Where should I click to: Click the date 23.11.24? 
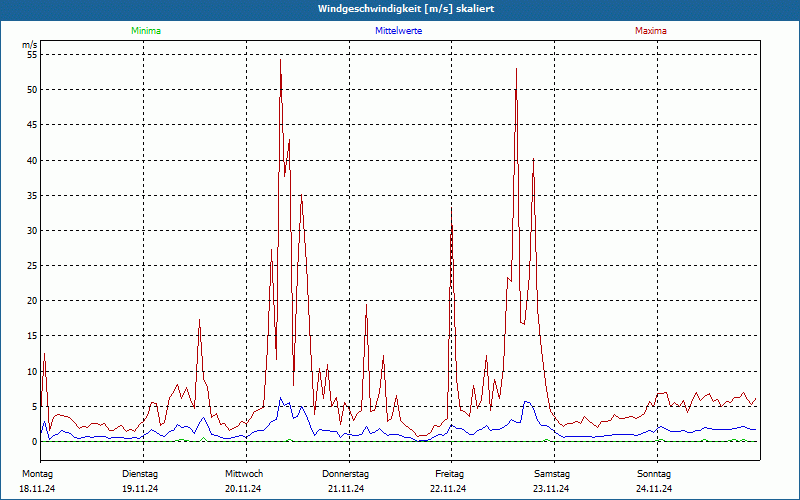[x=551, y=489]
